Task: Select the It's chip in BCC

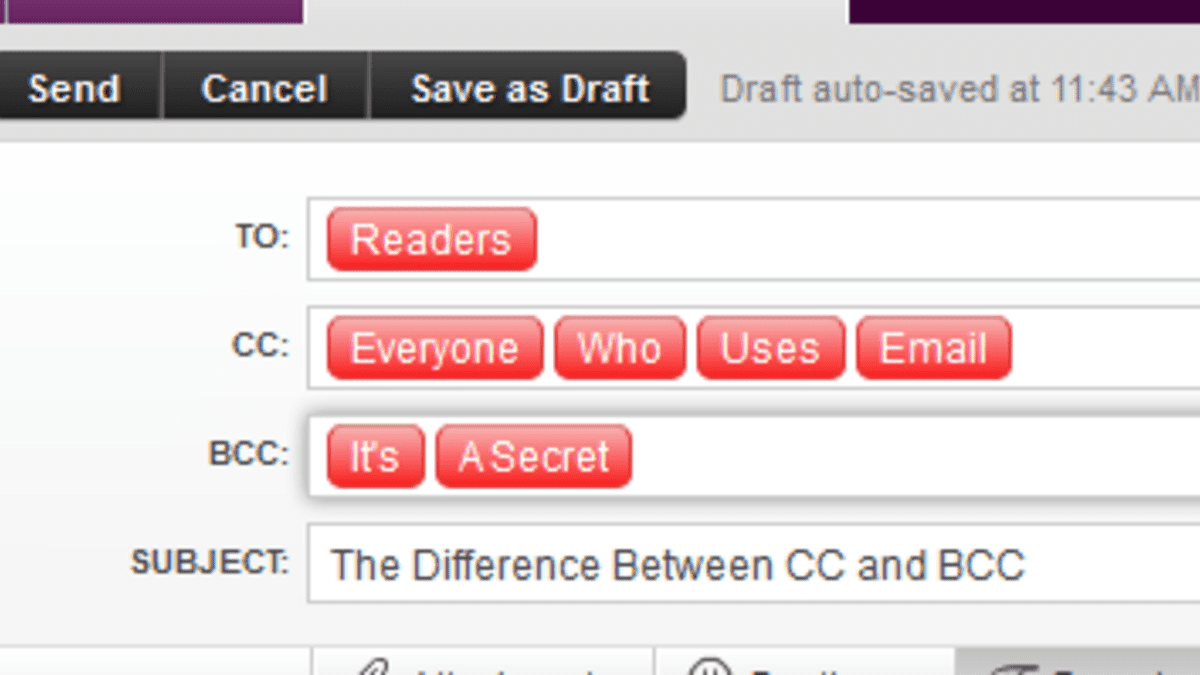Action: pyautogui.click(x=375, y=456)
